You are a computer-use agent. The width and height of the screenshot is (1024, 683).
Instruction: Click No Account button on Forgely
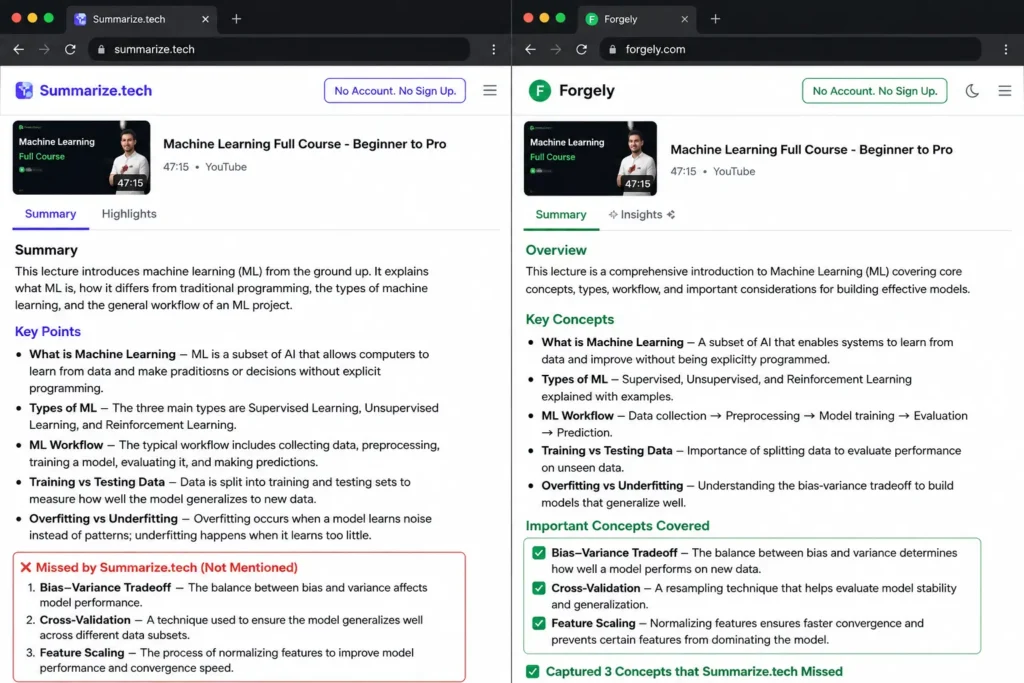click(874, 91)
